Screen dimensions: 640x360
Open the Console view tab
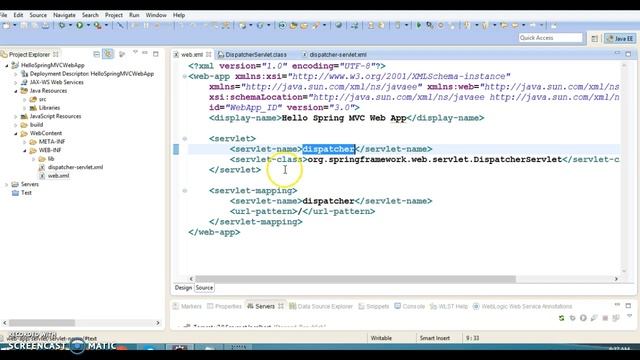click(x=410, y=306)
